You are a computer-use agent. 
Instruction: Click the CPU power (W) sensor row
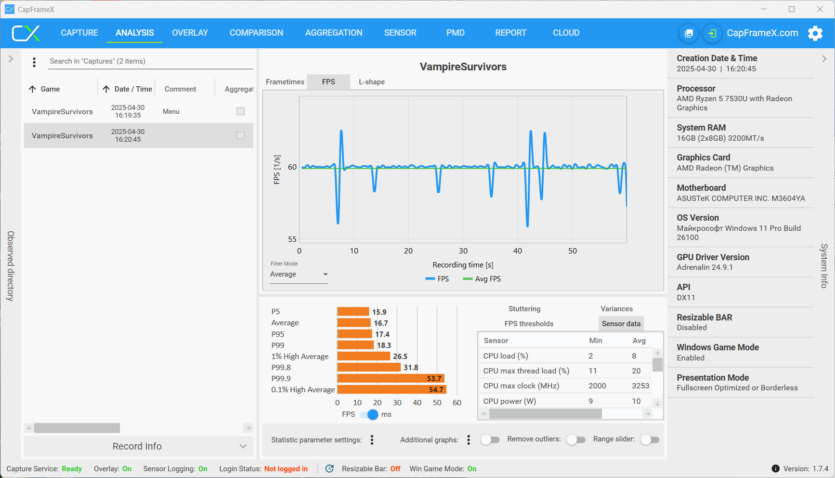tap(566, 401)
